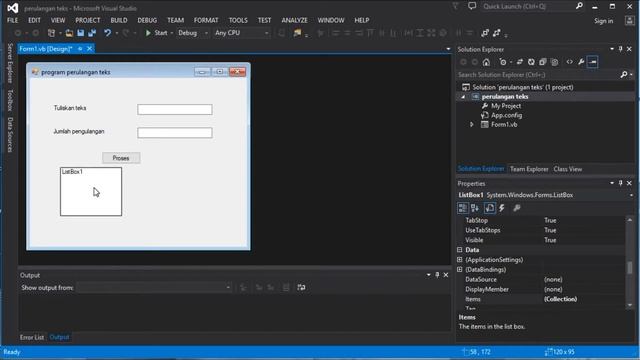The height and width of the screenshot is (360, 640).
Task: Open the Server Explorer side tab
Action: 11,63
